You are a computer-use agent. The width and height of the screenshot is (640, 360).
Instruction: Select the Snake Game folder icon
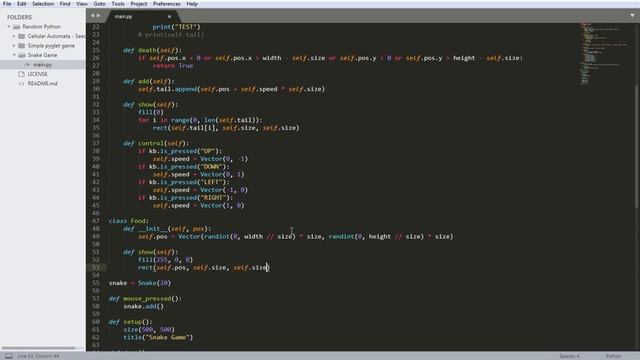pyautogui.click(x=22, y=55)
